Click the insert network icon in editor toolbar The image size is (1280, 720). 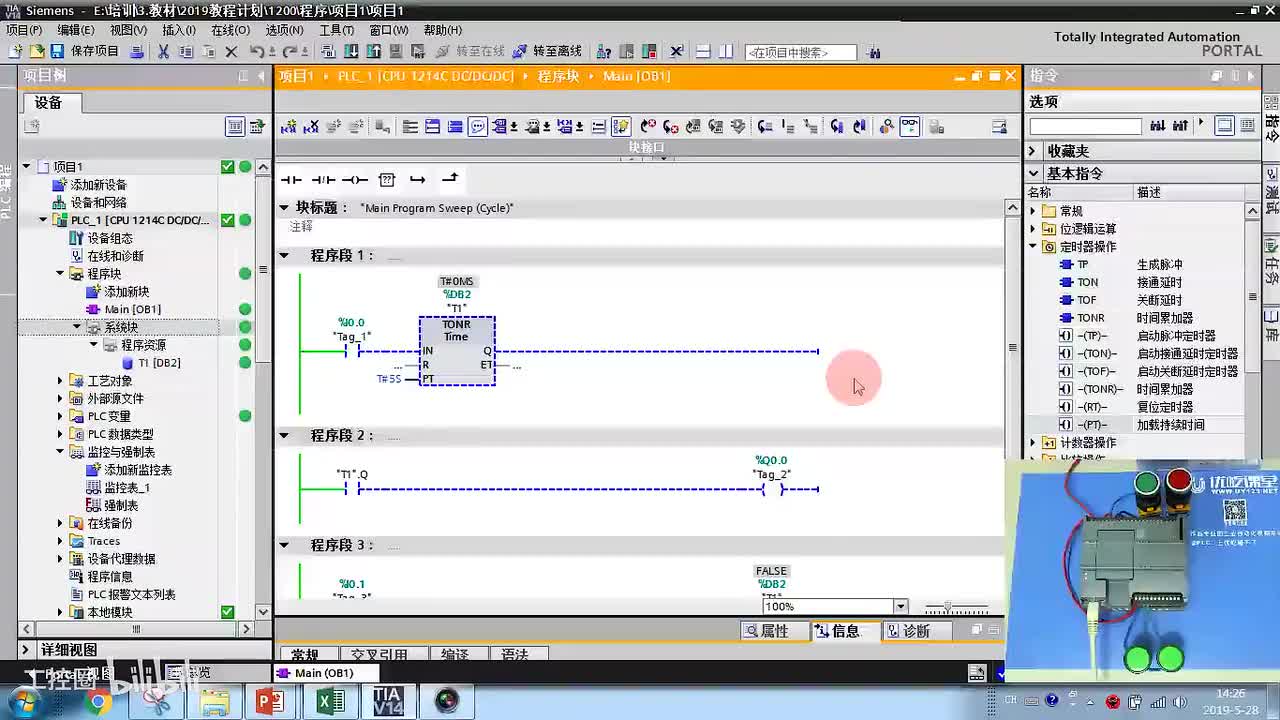289,127
